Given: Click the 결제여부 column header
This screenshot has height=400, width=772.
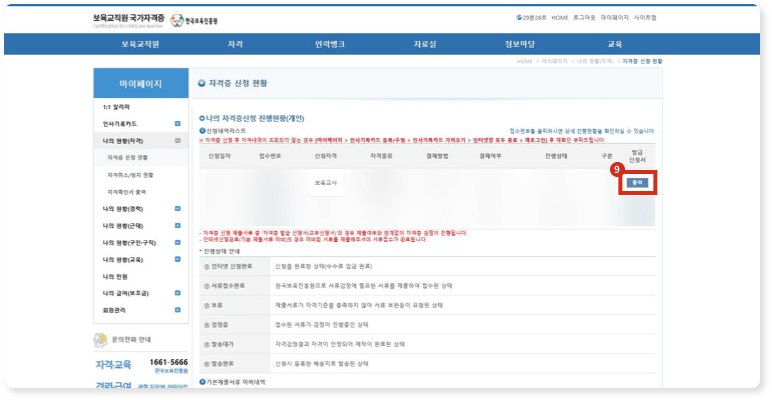Looking at the screenshot, I should point(490,156).
